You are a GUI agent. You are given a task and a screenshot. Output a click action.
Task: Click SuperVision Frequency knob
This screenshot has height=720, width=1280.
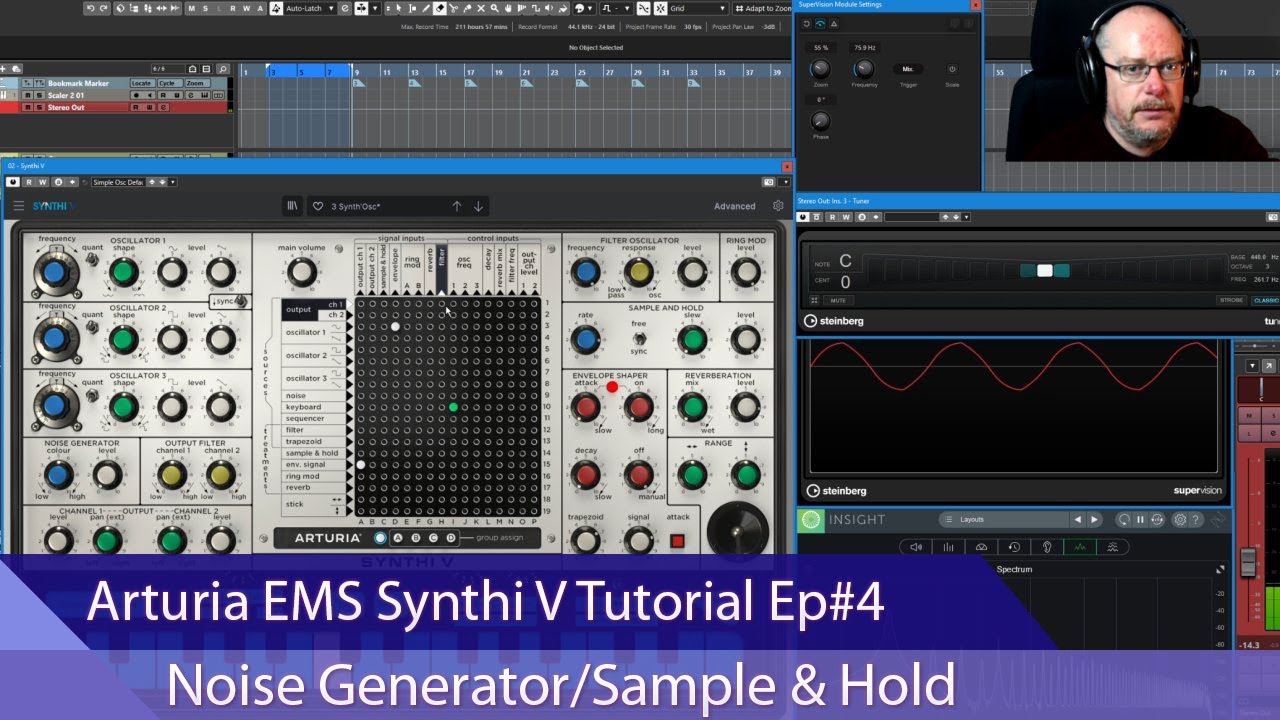864,69
